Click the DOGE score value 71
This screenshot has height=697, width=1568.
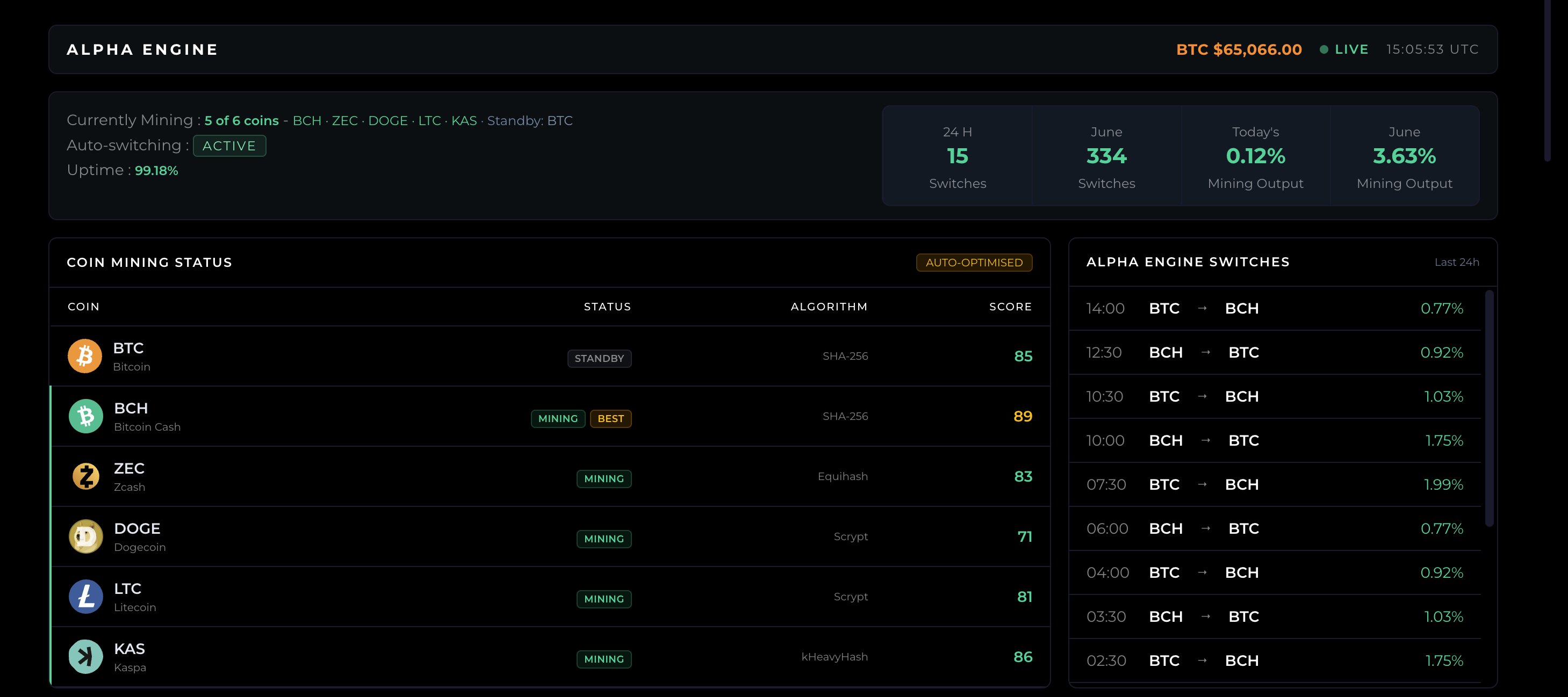point(1024,536)
